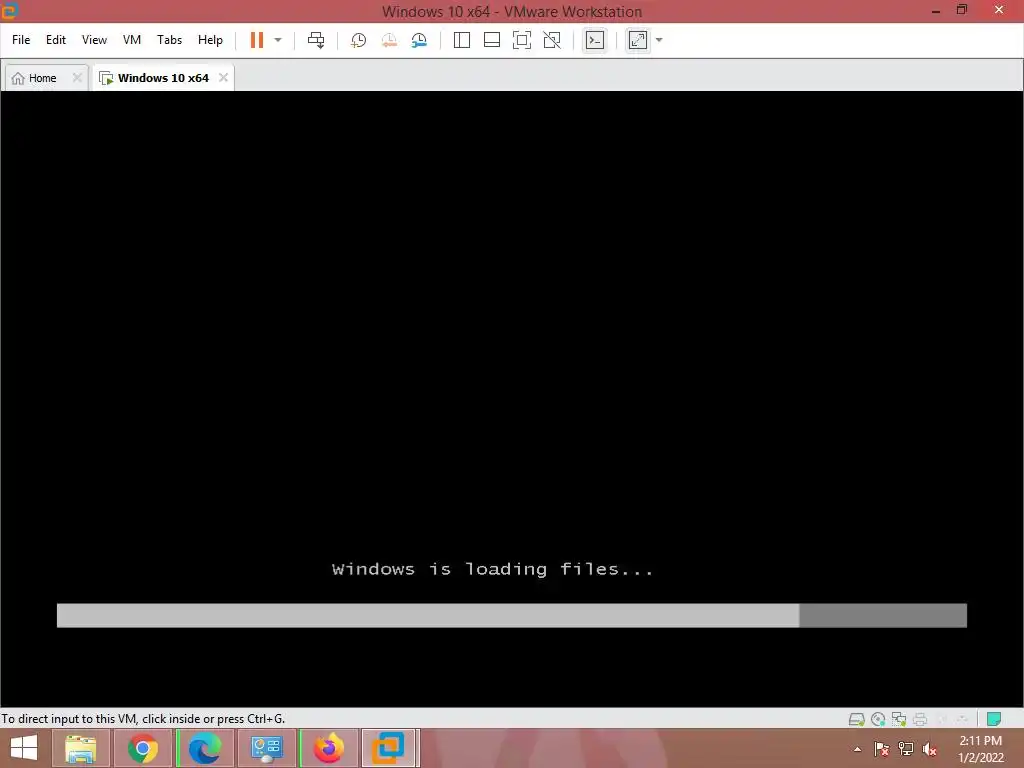
Task: Toggle the console view button
Action: (594, 40)
